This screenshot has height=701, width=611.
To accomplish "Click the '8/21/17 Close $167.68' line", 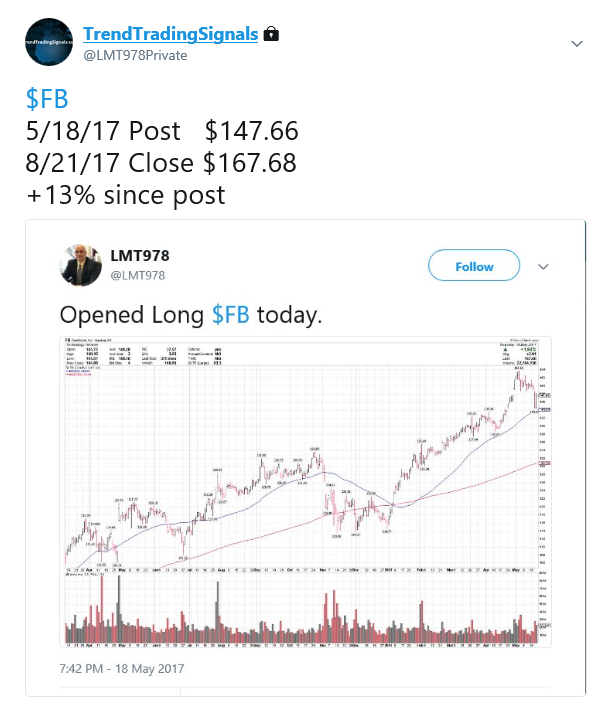I will point(161,163).
